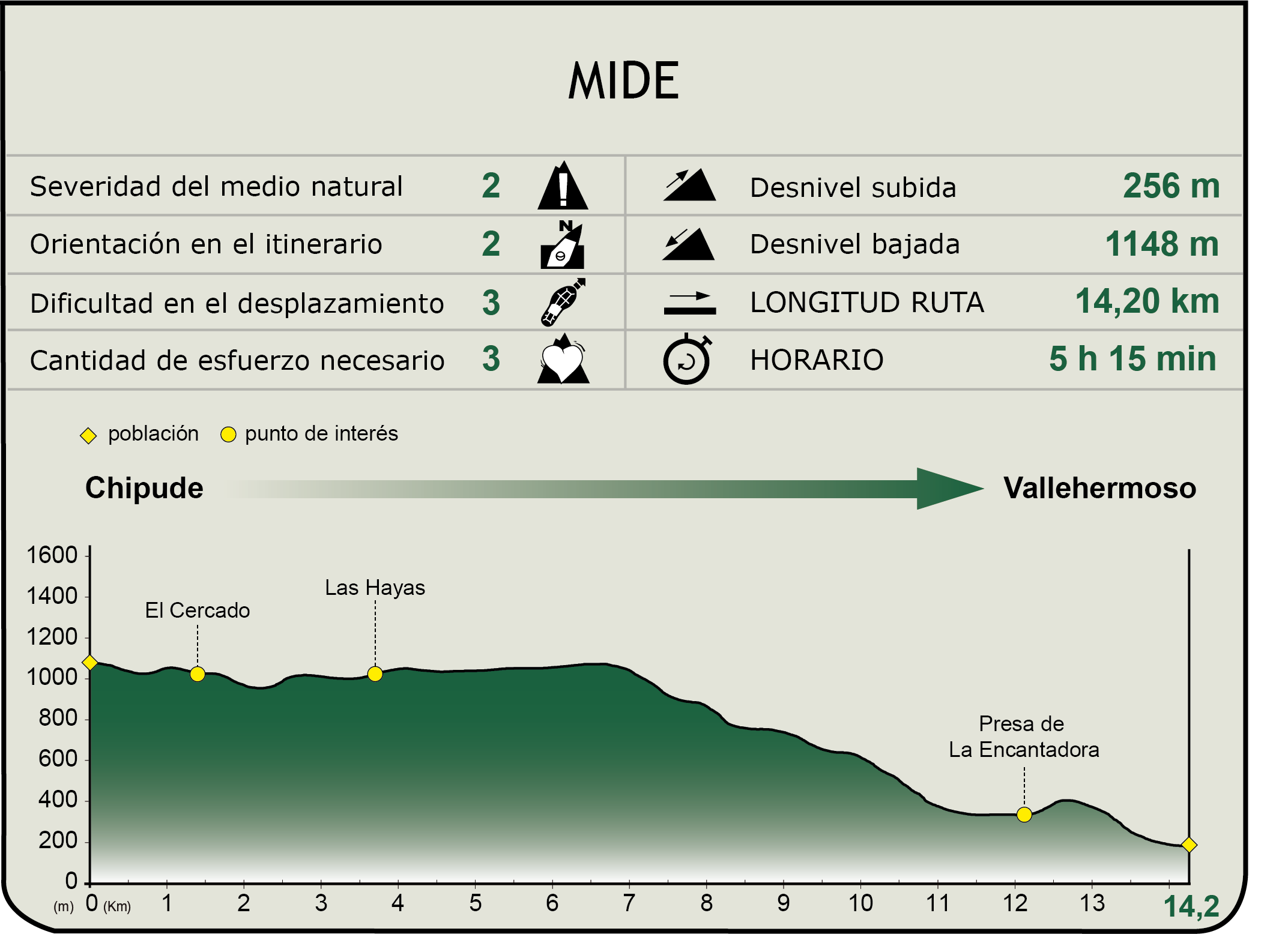Click the severity rating number 2
Screen dimensions: 1288x934
(491, 185)
